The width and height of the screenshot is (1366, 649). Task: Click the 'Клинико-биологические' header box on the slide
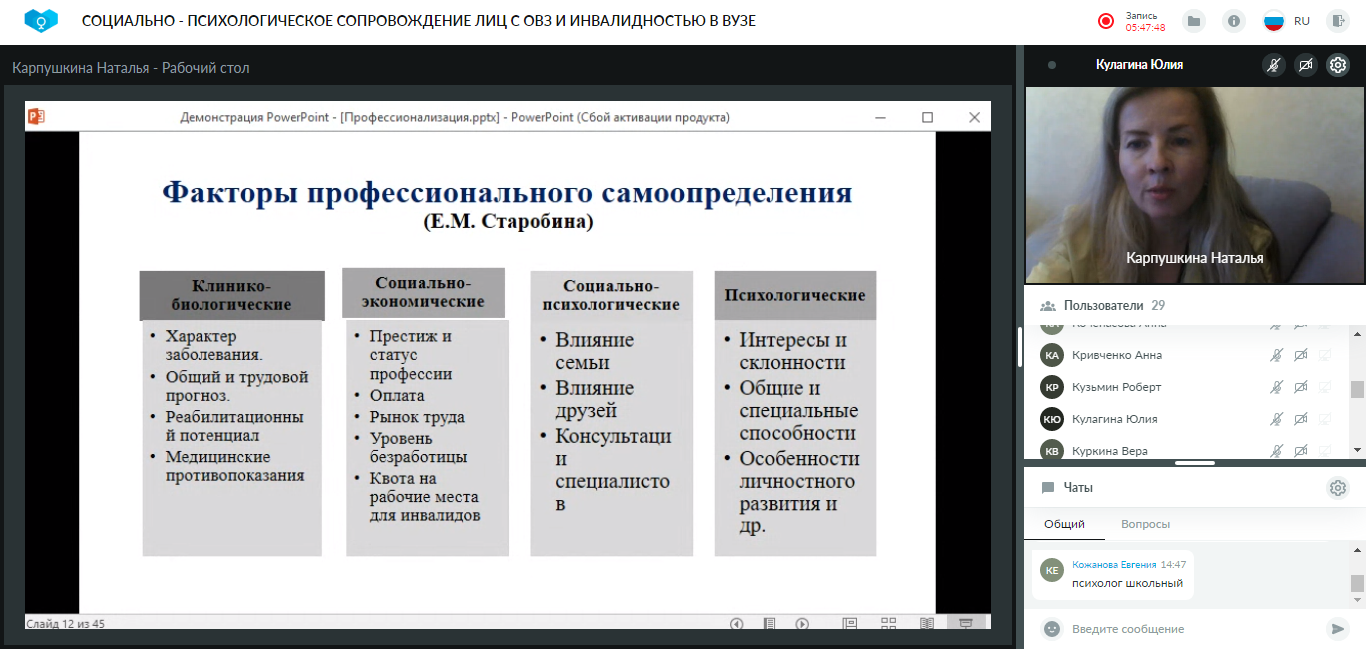click(x=232, y=295)
